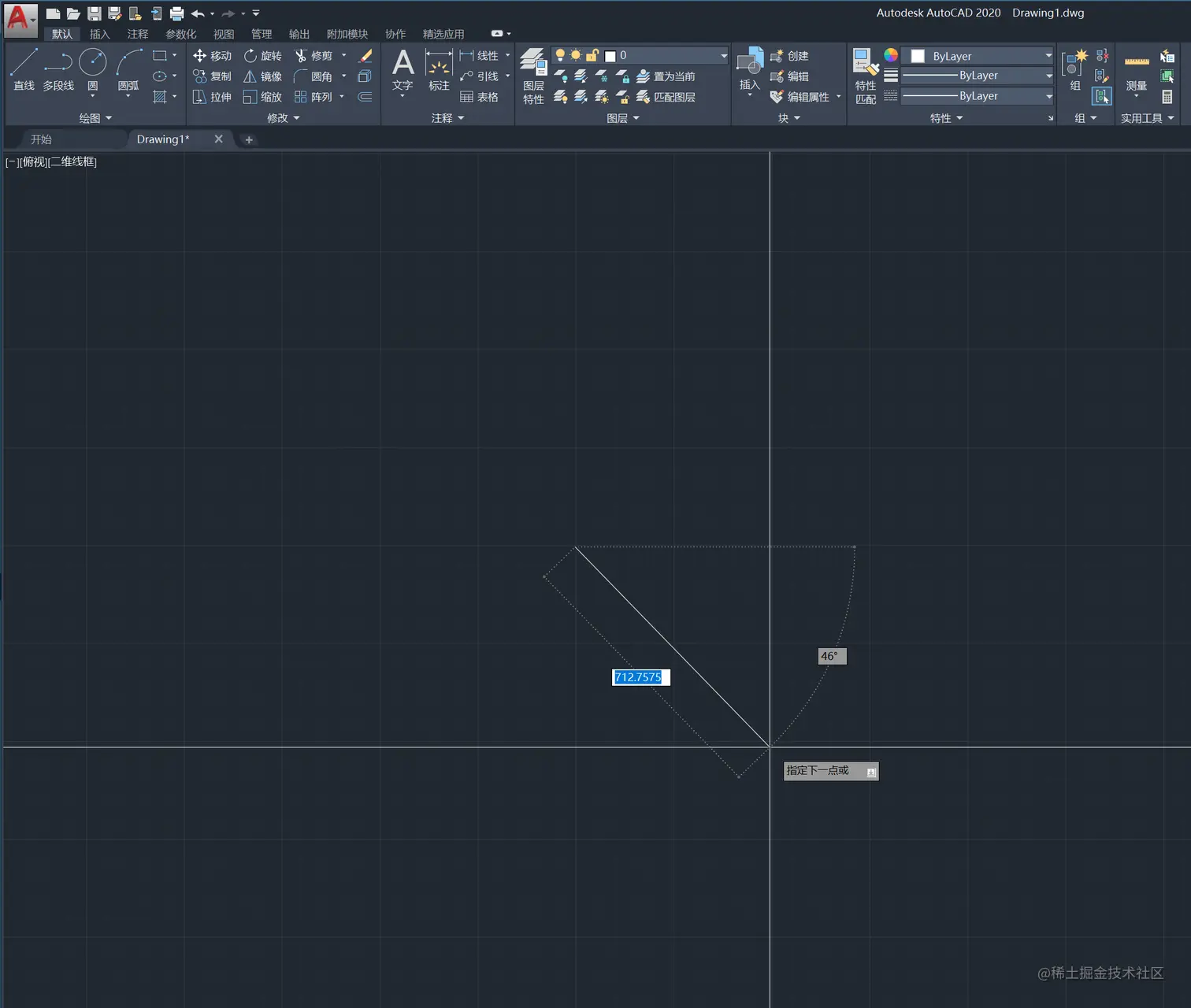Toggle group selection on/off button
Viewport: 1191px width, 1008px height.
click(1101, 97)
